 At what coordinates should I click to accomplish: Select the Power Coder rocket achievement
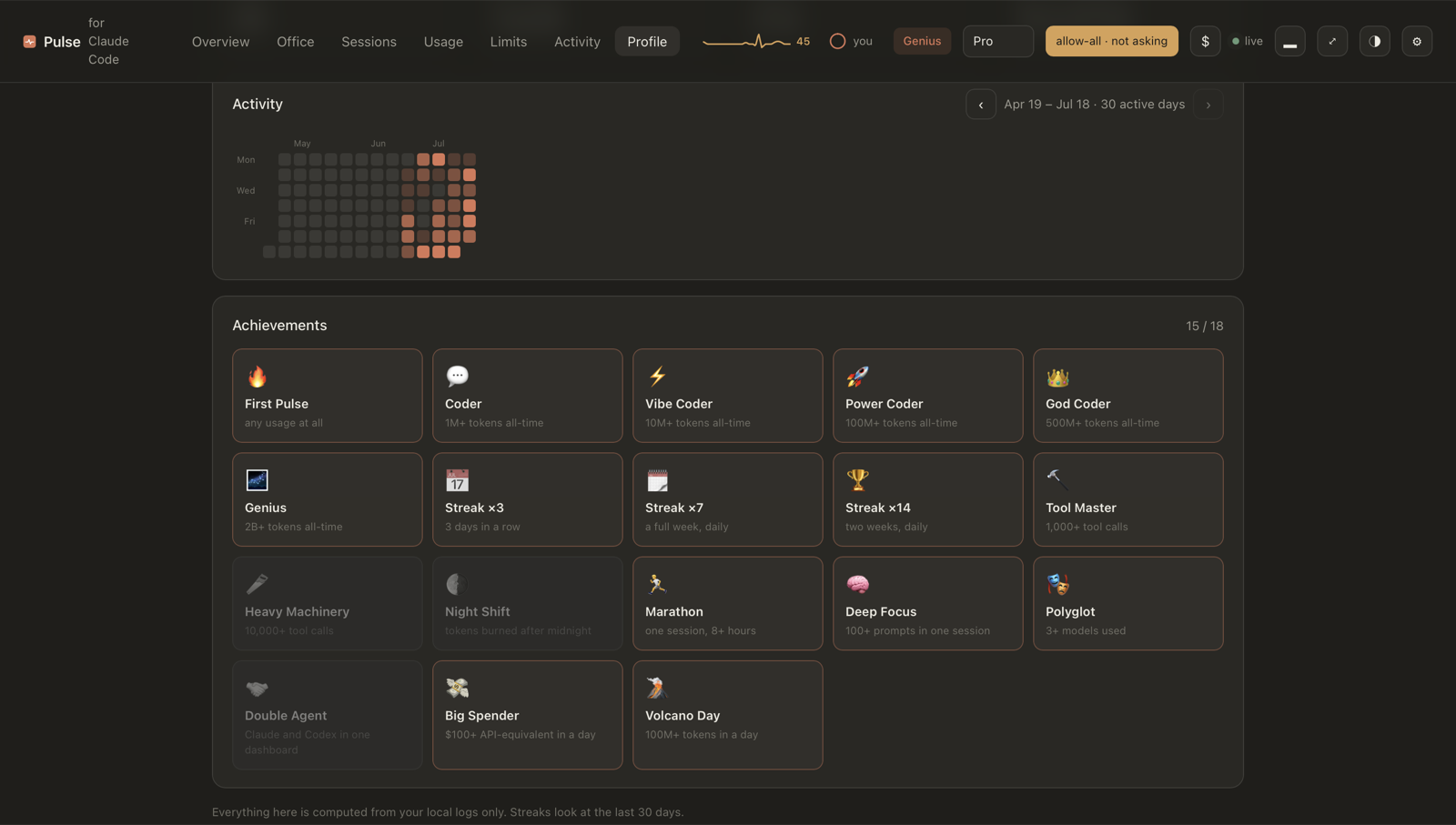pos(927,396)
